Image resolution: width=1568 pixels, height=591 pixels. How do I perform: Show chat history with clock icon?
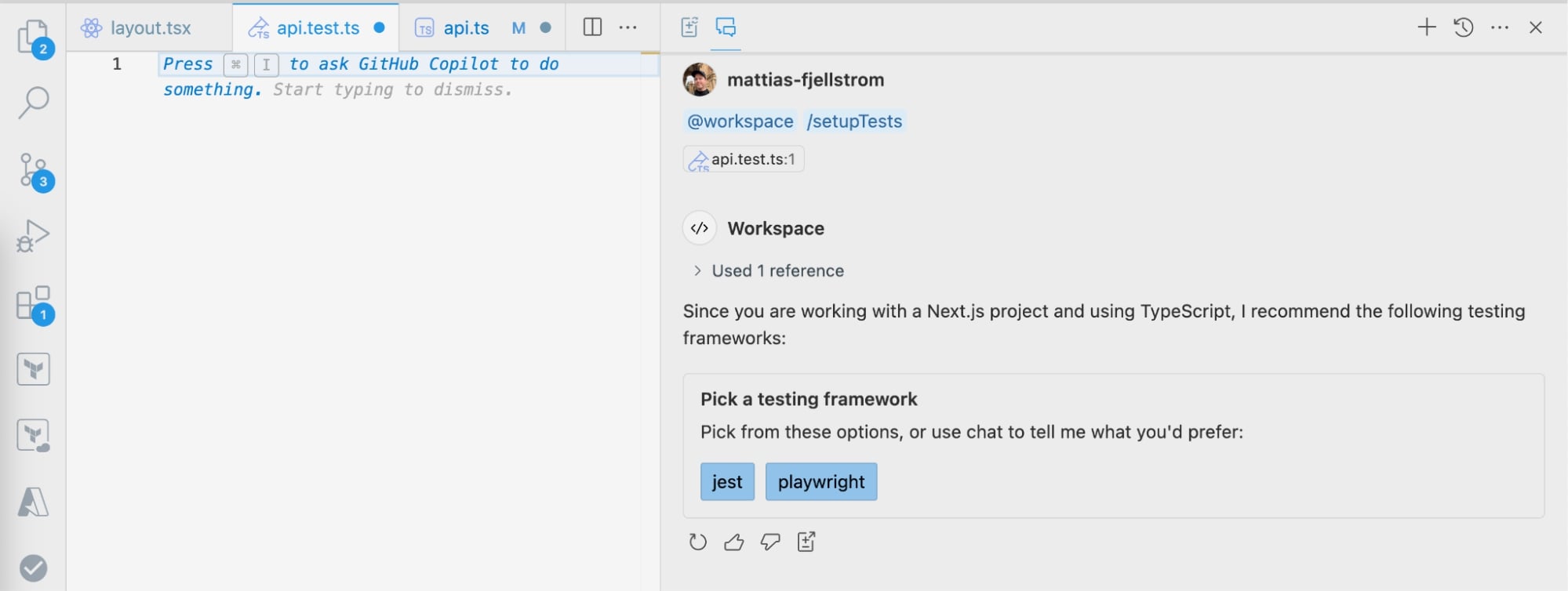click(x=1463, y=28)
